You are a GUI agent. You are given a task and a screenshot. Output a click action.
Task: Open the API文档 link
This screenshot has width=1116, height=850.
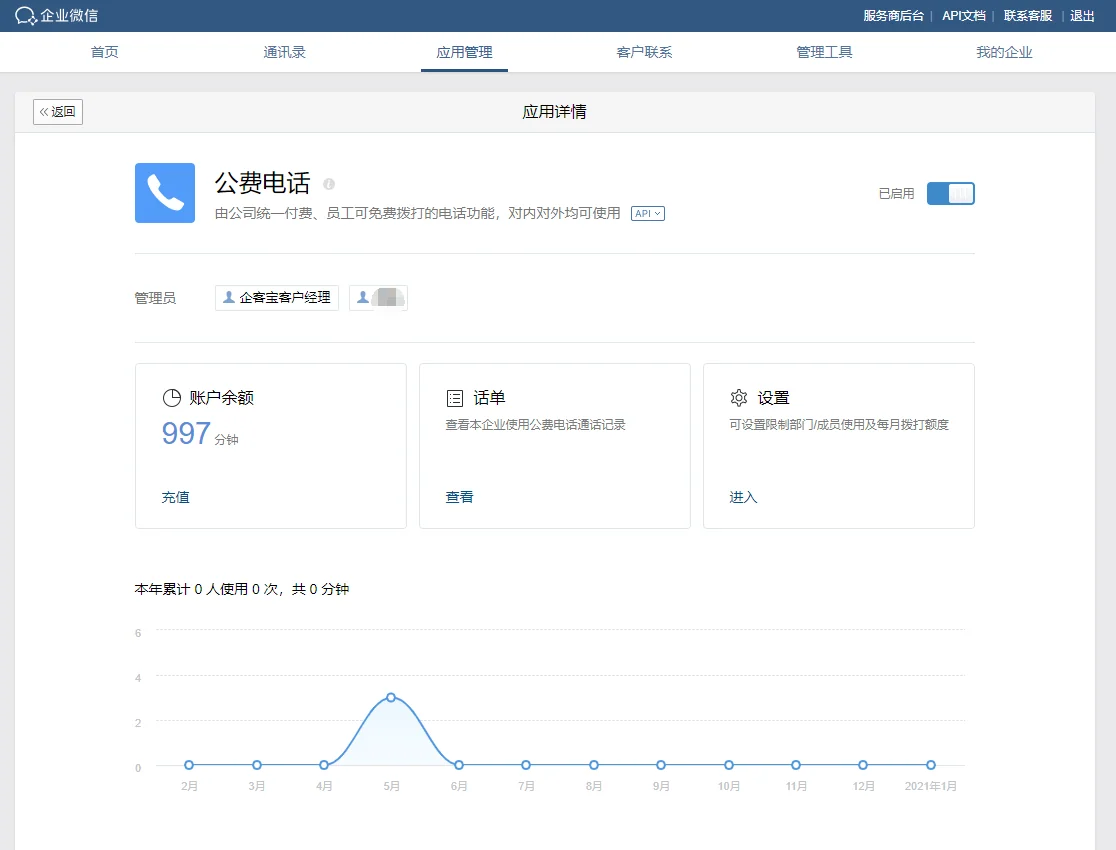coord(964,16)
